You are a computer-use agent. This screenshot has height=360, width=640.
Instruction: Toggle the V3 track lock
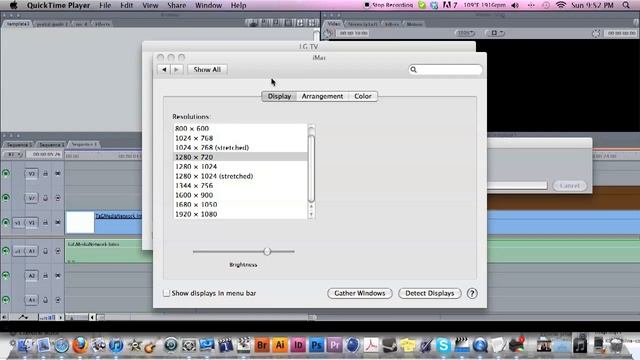click(45, 173)
